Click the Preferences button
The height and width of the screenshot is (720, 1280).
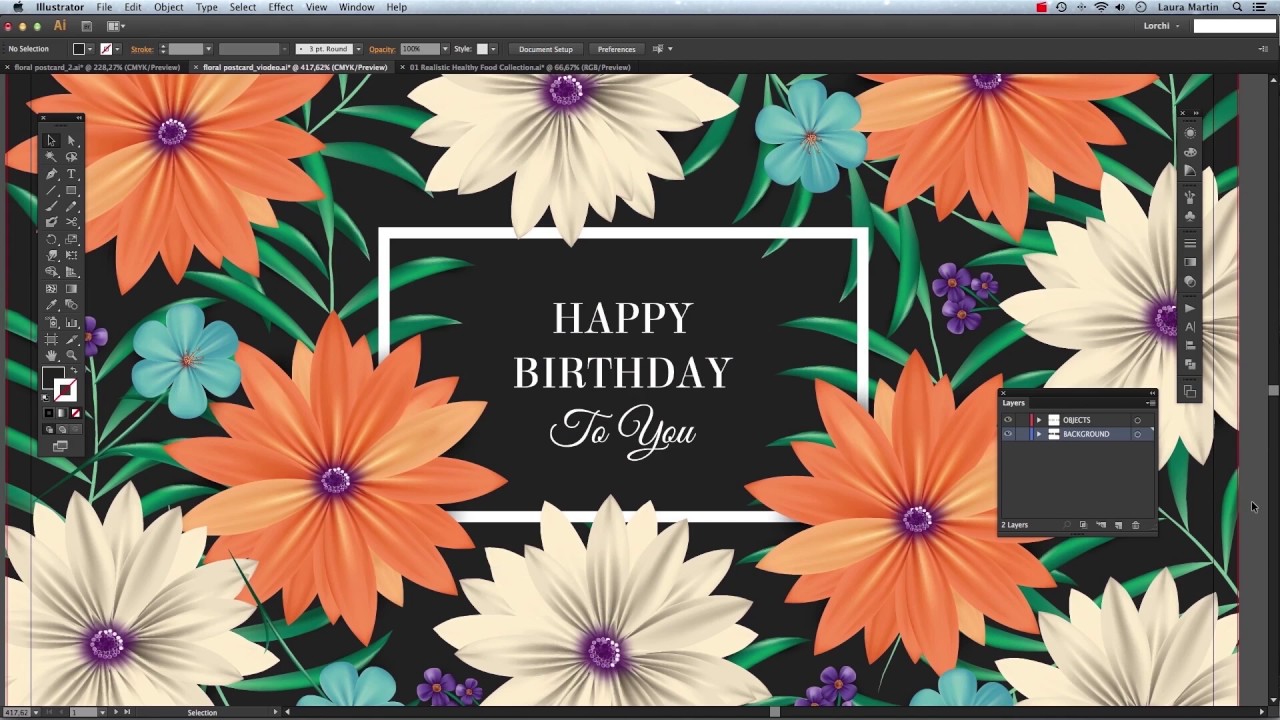[616, 49]
